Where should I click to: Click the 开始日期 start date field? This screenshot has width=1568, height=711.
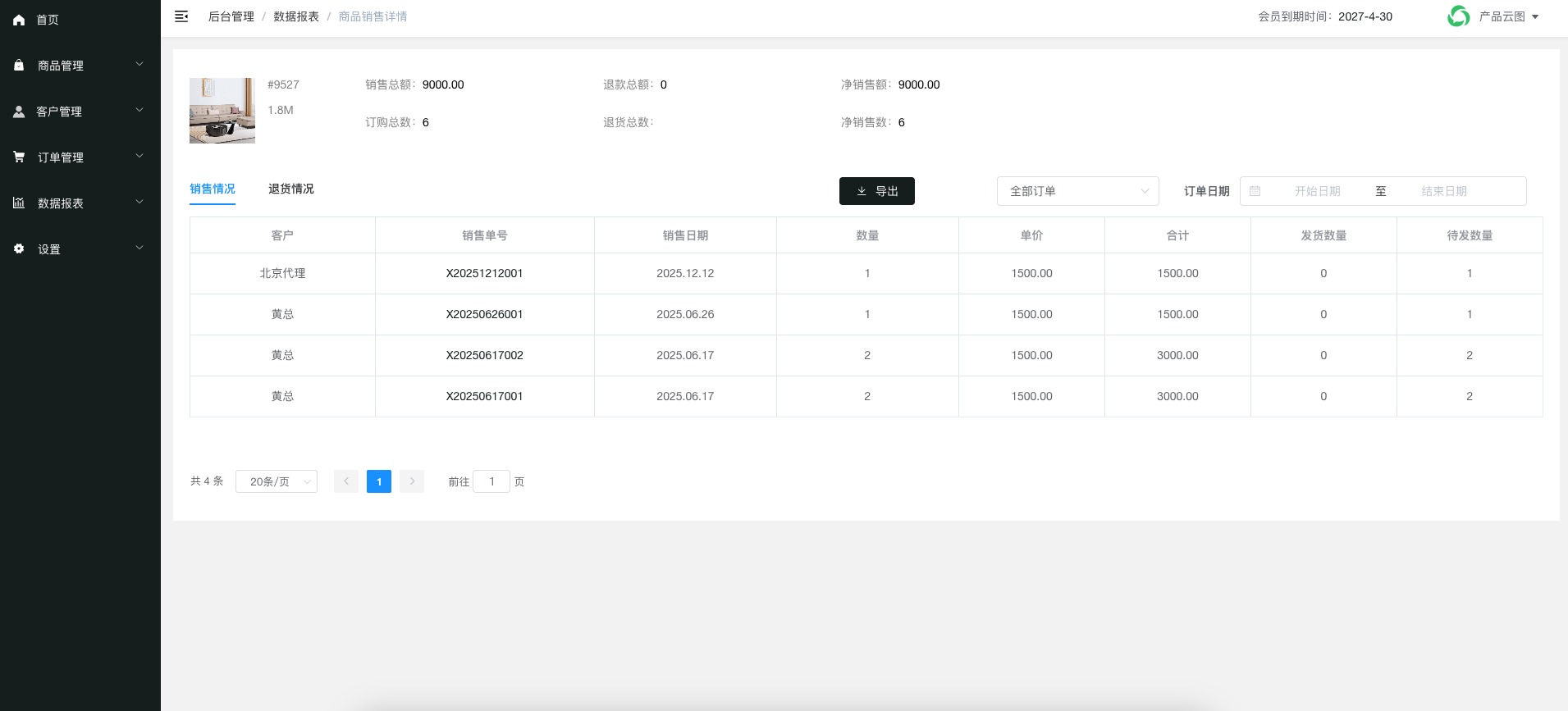click(1317, 191)
